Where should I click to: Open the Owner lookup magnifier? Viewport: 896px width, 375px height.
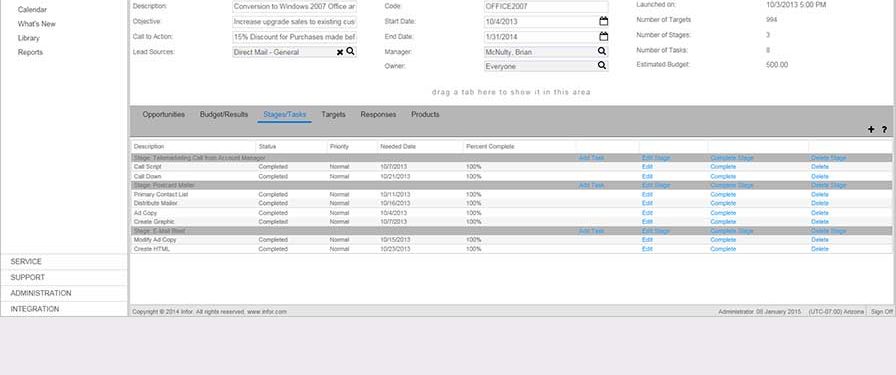[x=602, y=66]
